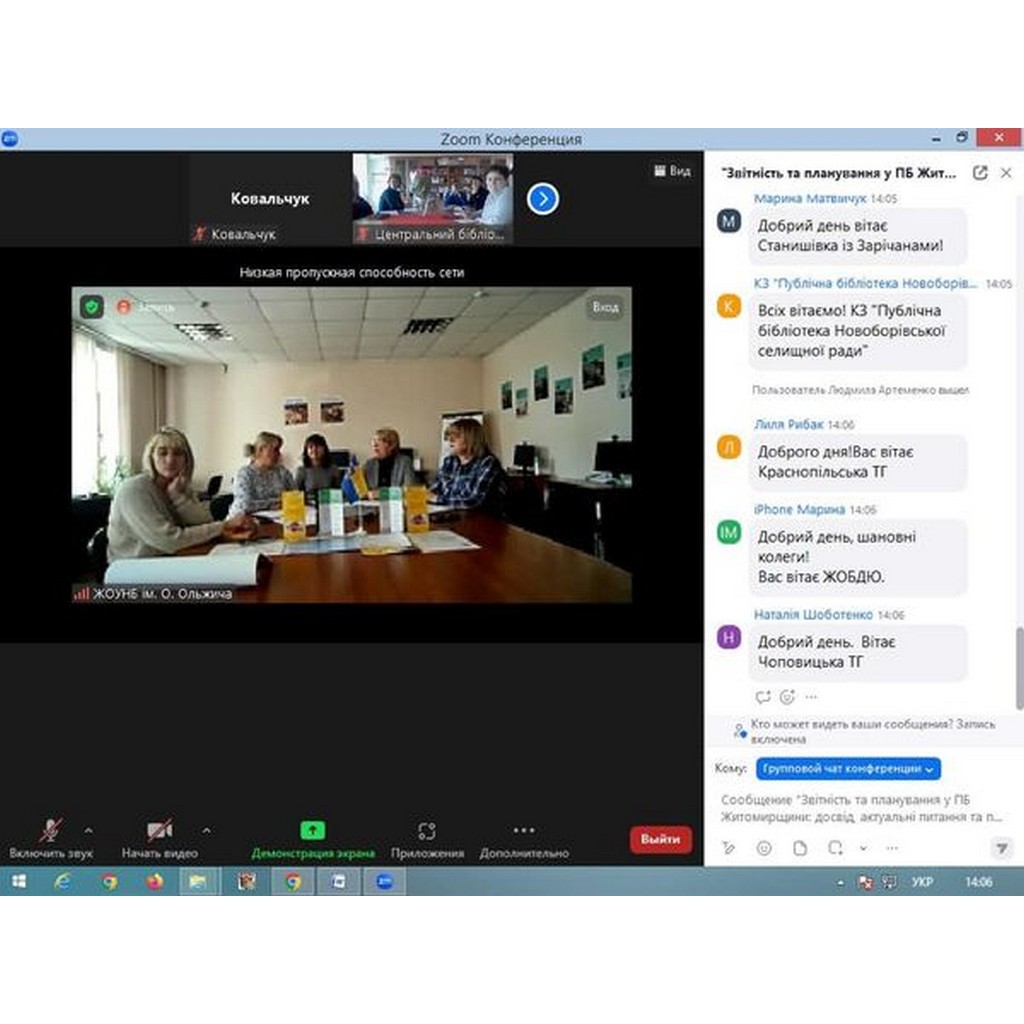Viewport: 1024px width, 1024px height.
Task: Pop out the chat panel window
Action: click(980, 172)
